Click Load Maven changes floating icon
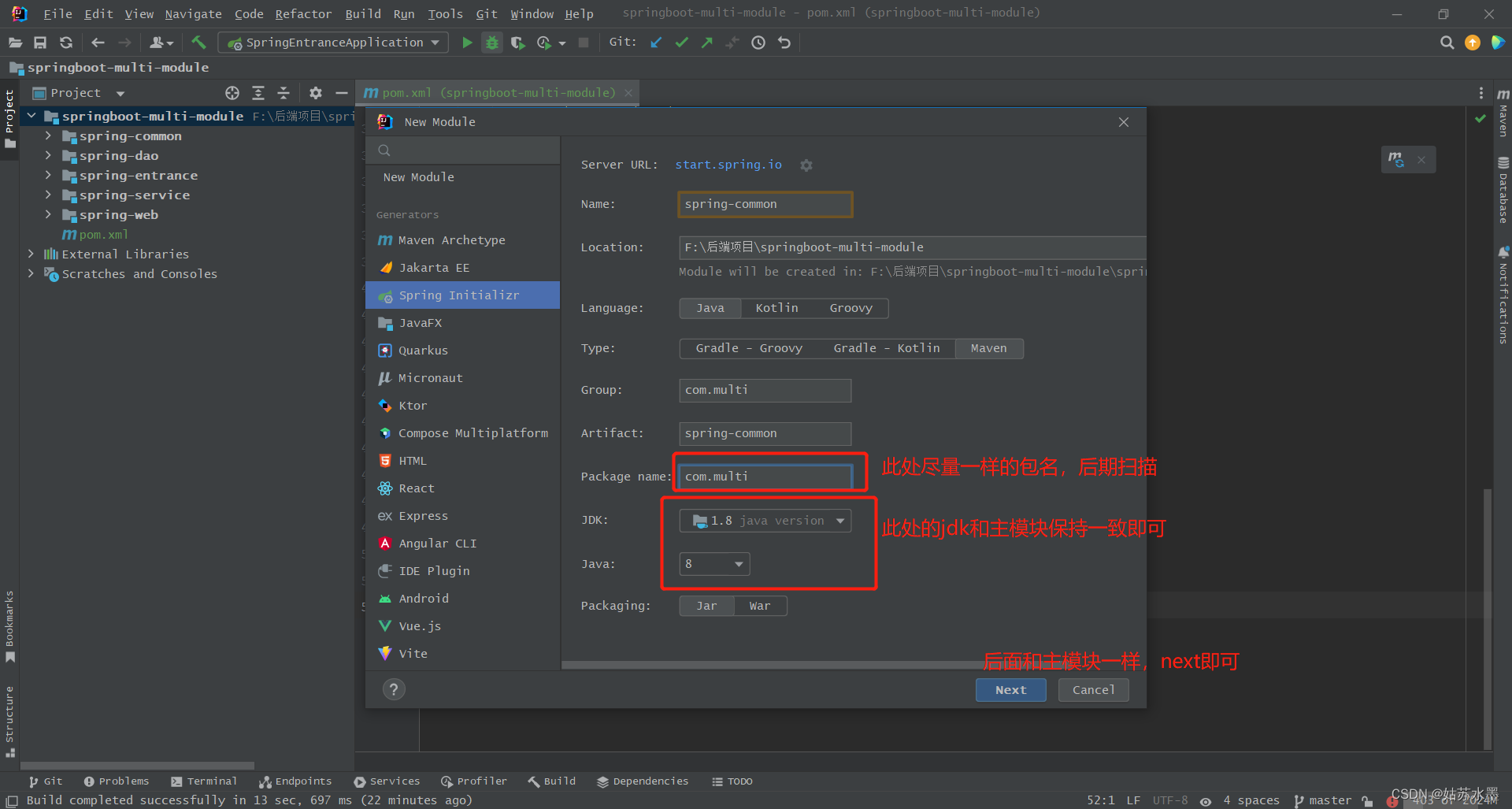Screen dimensions: 1512x809 [1396, 160]
